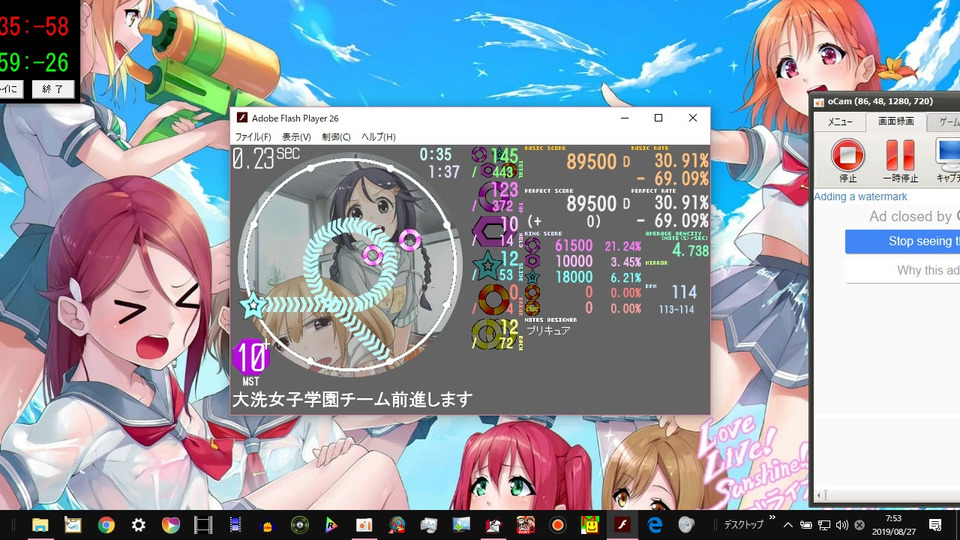The height and width of the screenshot is (540, 960).
Task: Click the BPM value 114
Action: 684,292
